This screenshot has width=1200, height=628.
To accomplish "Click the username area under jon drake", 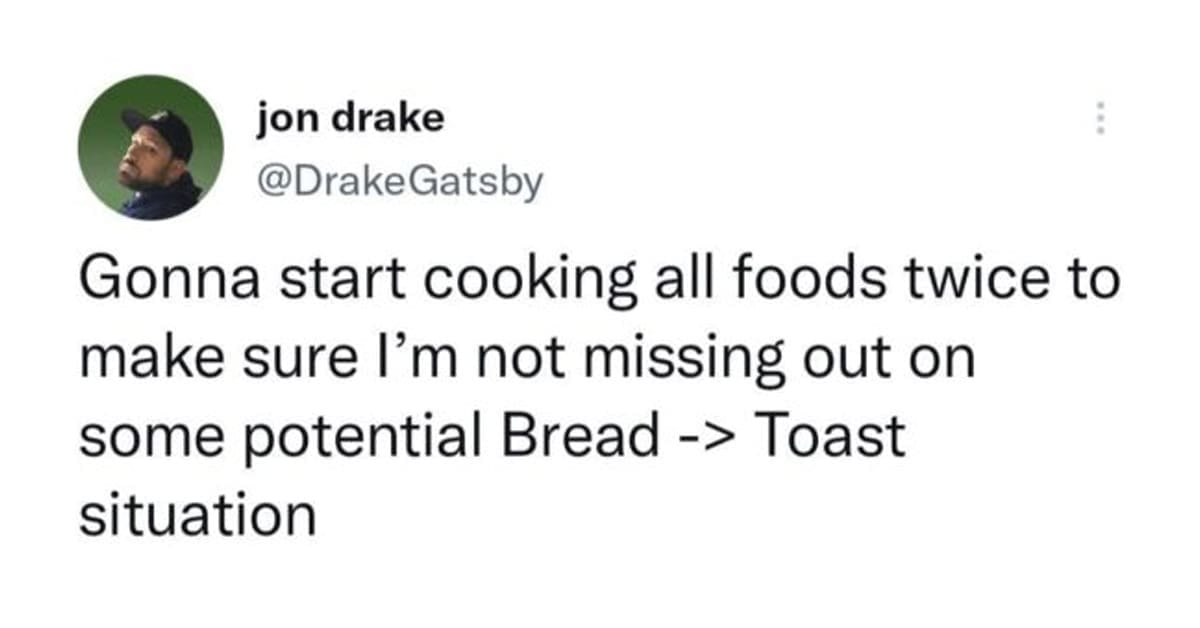I will click(x=398, y=178).
